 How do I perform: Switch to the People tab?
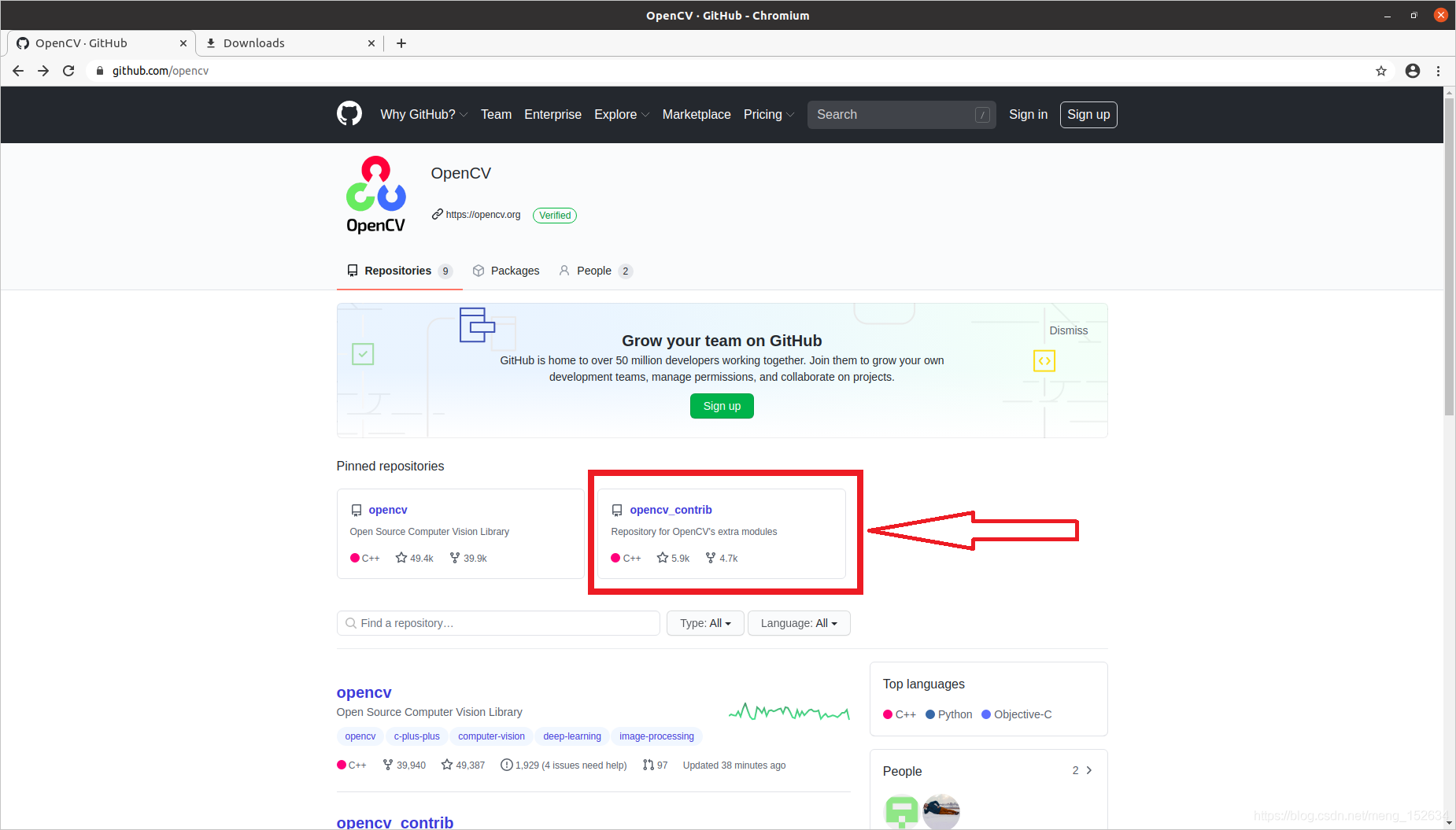pos(596,271)
